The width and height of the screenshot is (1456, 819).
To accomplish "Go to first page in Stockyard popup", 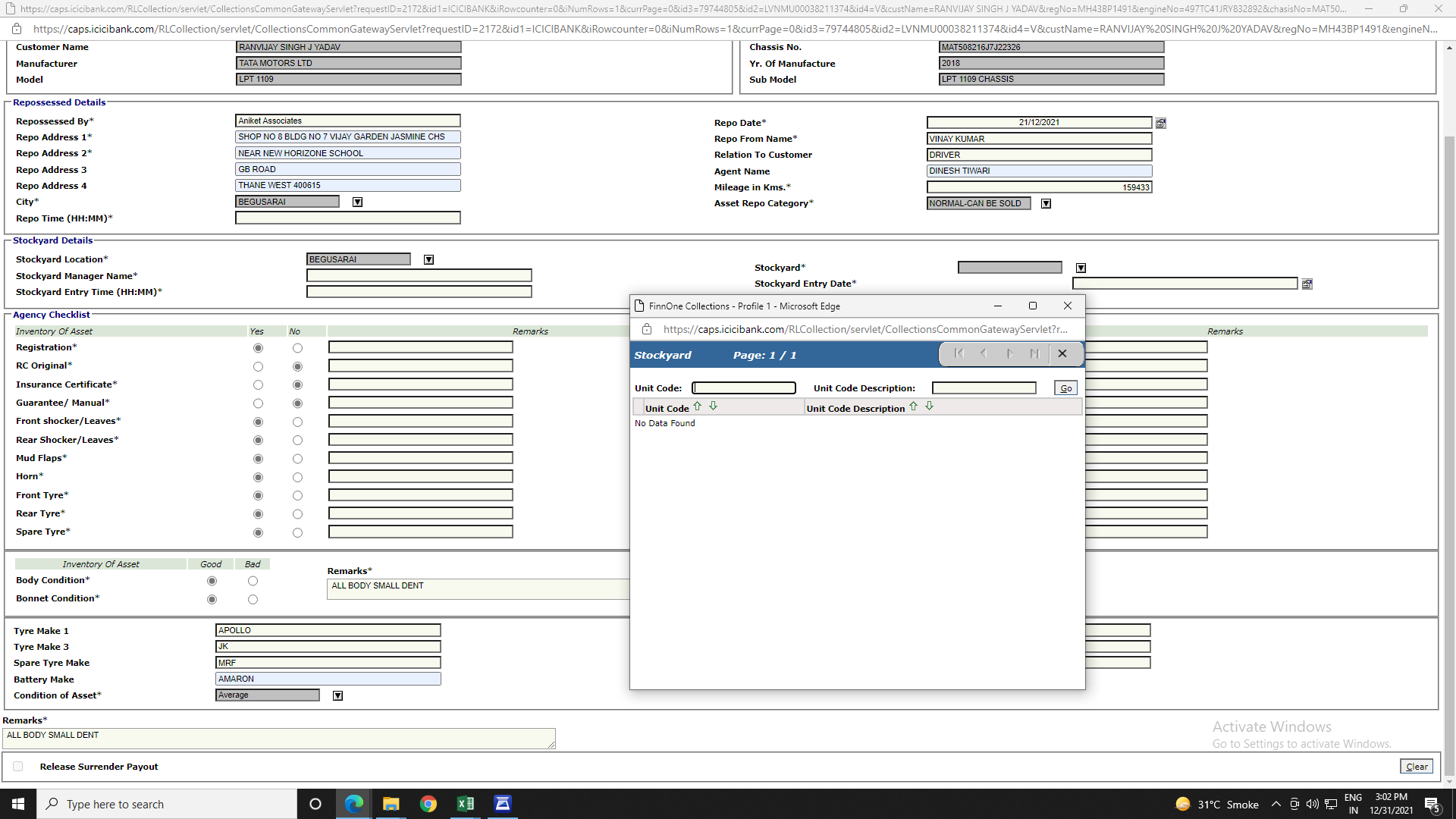I will 959,353.
